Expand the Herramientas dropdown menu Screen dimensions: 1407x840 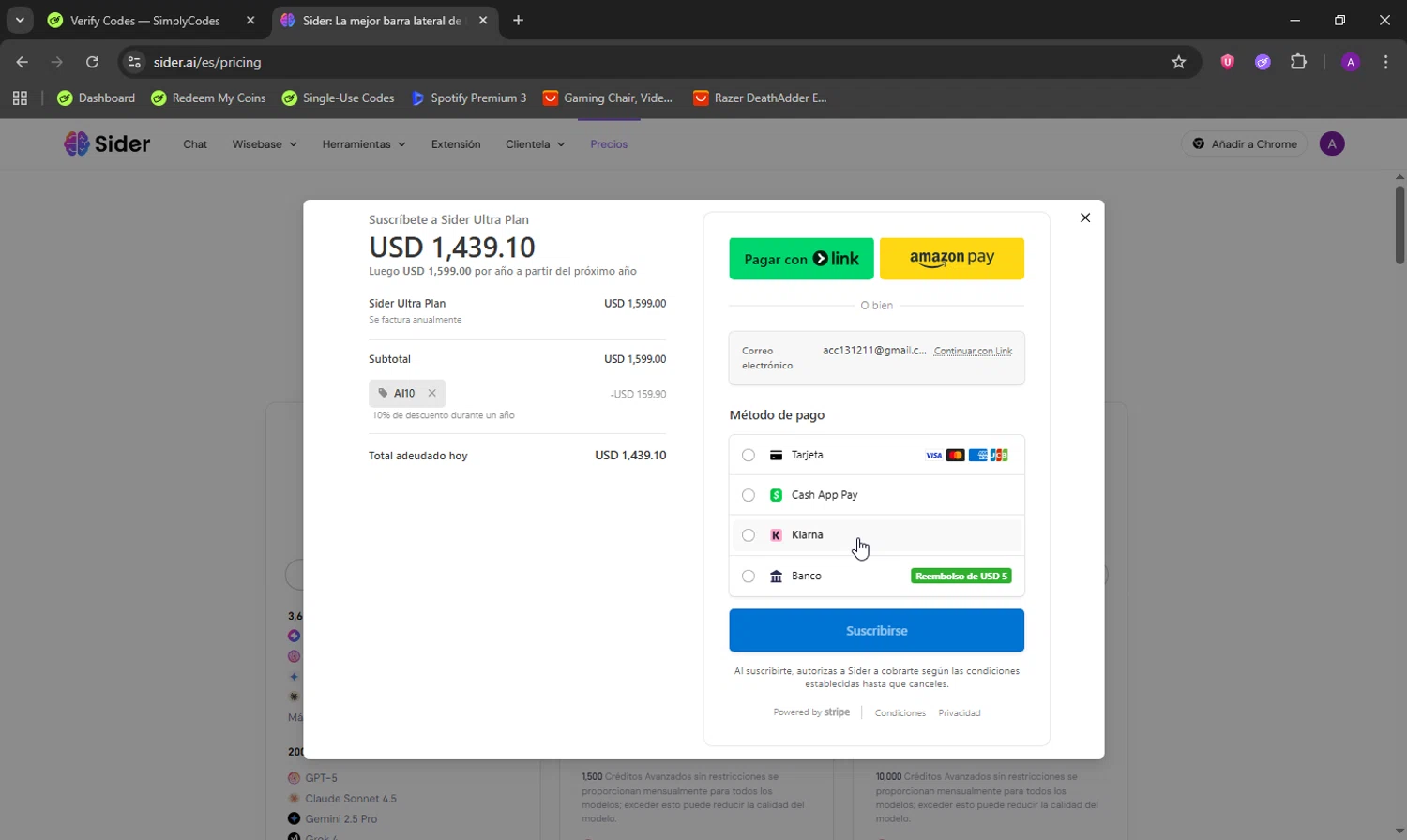click(364, 144)
